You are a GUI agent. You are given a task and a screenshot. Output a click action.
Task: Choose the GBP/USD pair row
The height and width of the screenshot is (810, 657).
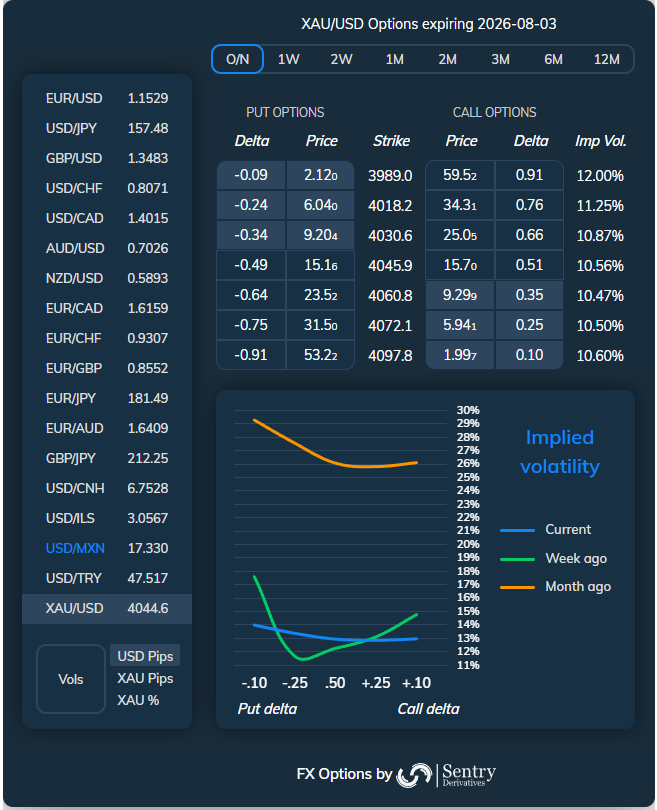[x=107, y=158]
